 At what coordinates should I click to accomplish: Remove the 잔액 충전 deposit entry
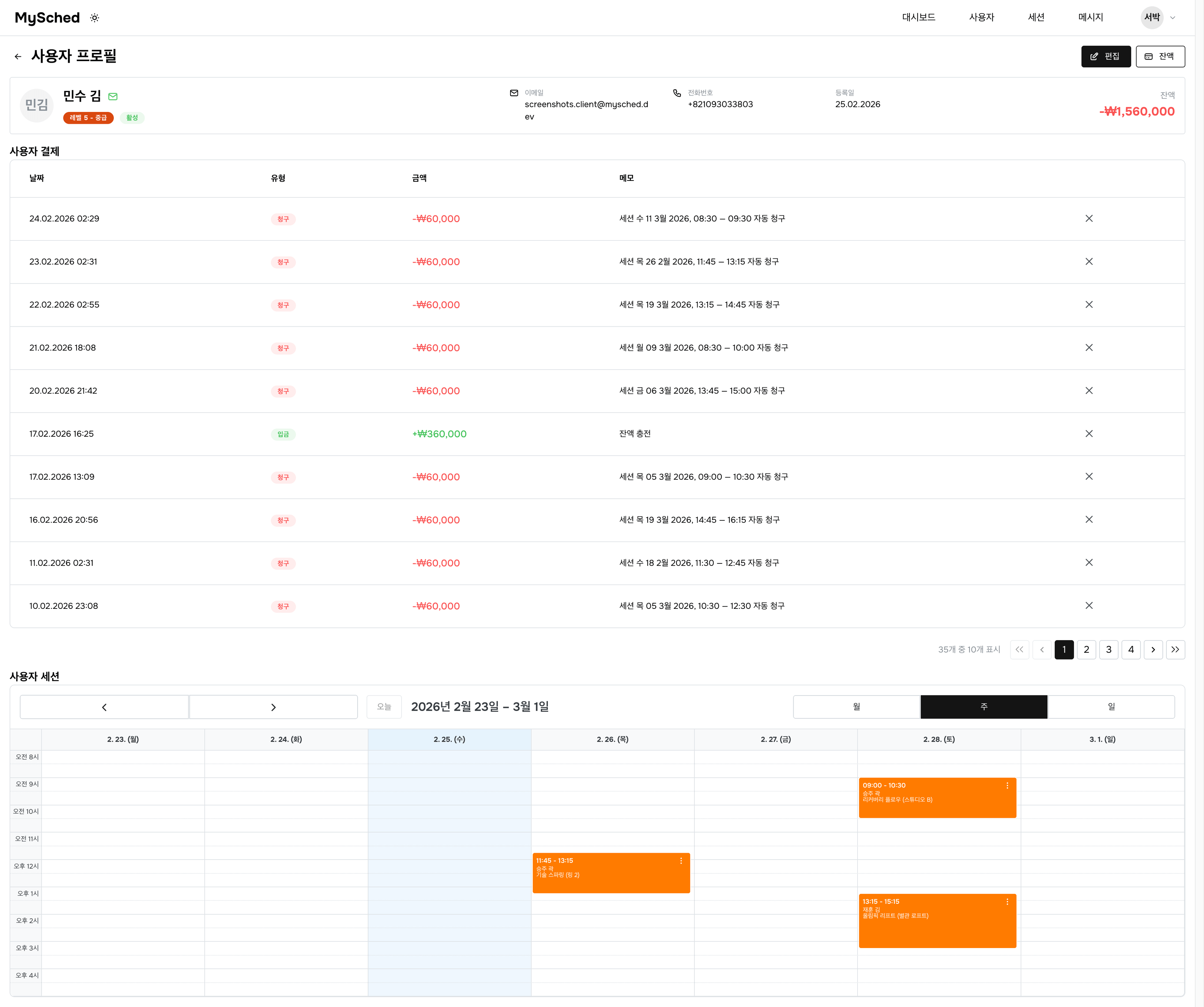[x=1088, y=433]
